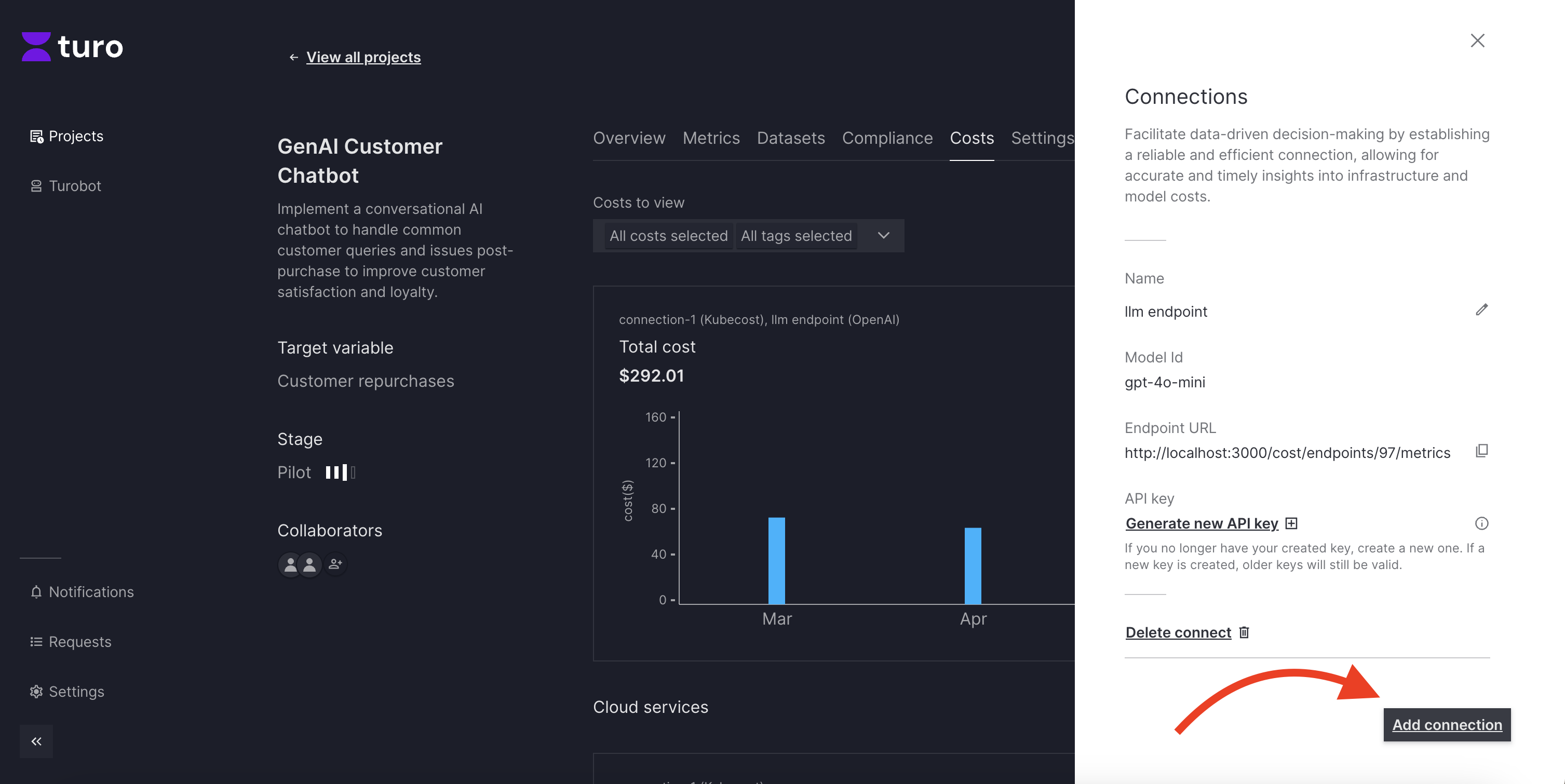Click the Generate new API key link
The height and width of the screenshot is (784, 1565).
[1201, 523]
